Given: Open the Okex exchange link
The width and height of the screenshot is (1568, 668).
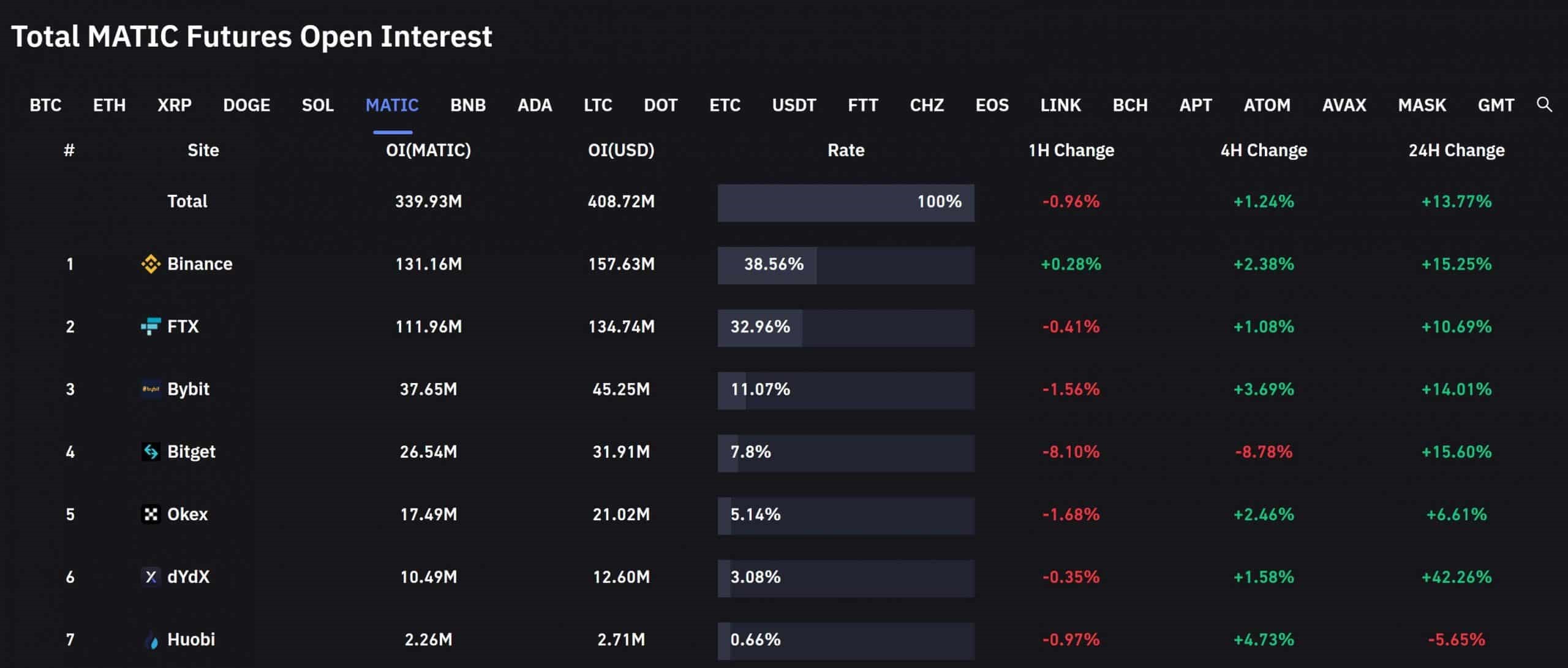Looking at the screenshot, I should coord(187,514).
